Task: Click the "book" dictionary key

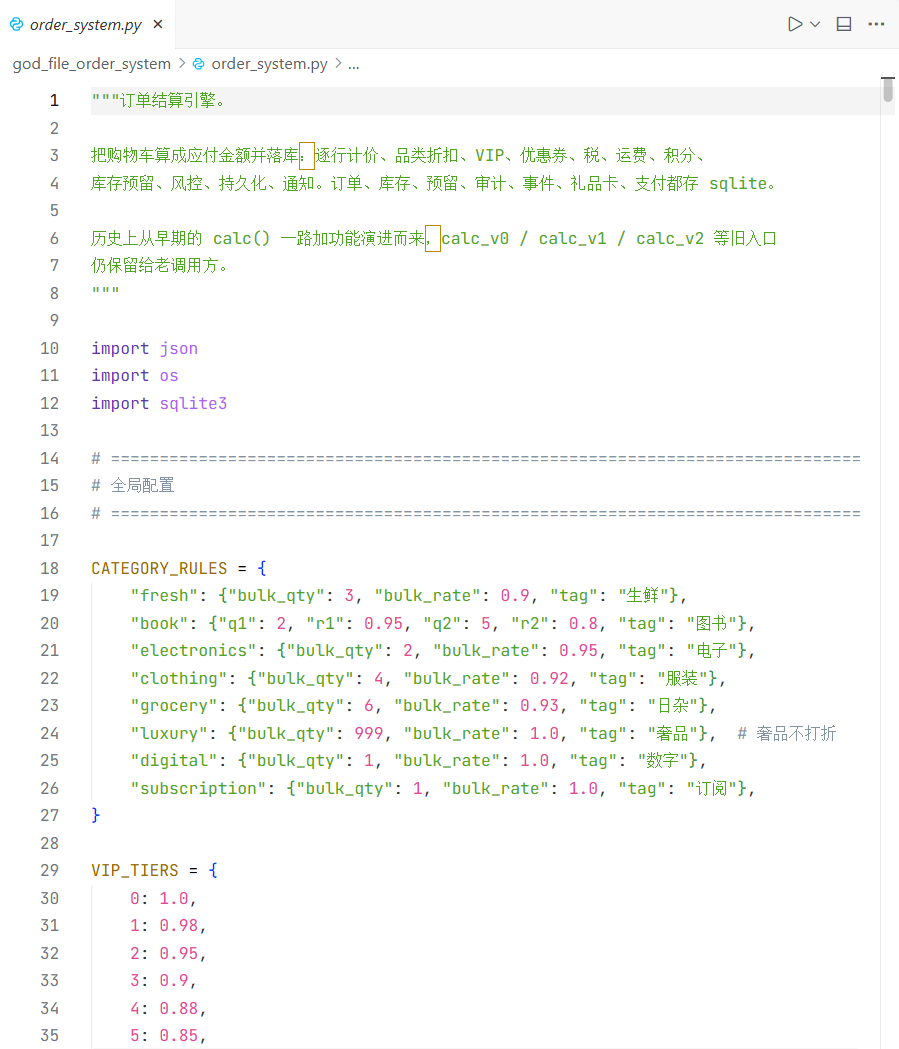Action: [x=159, y=624]
